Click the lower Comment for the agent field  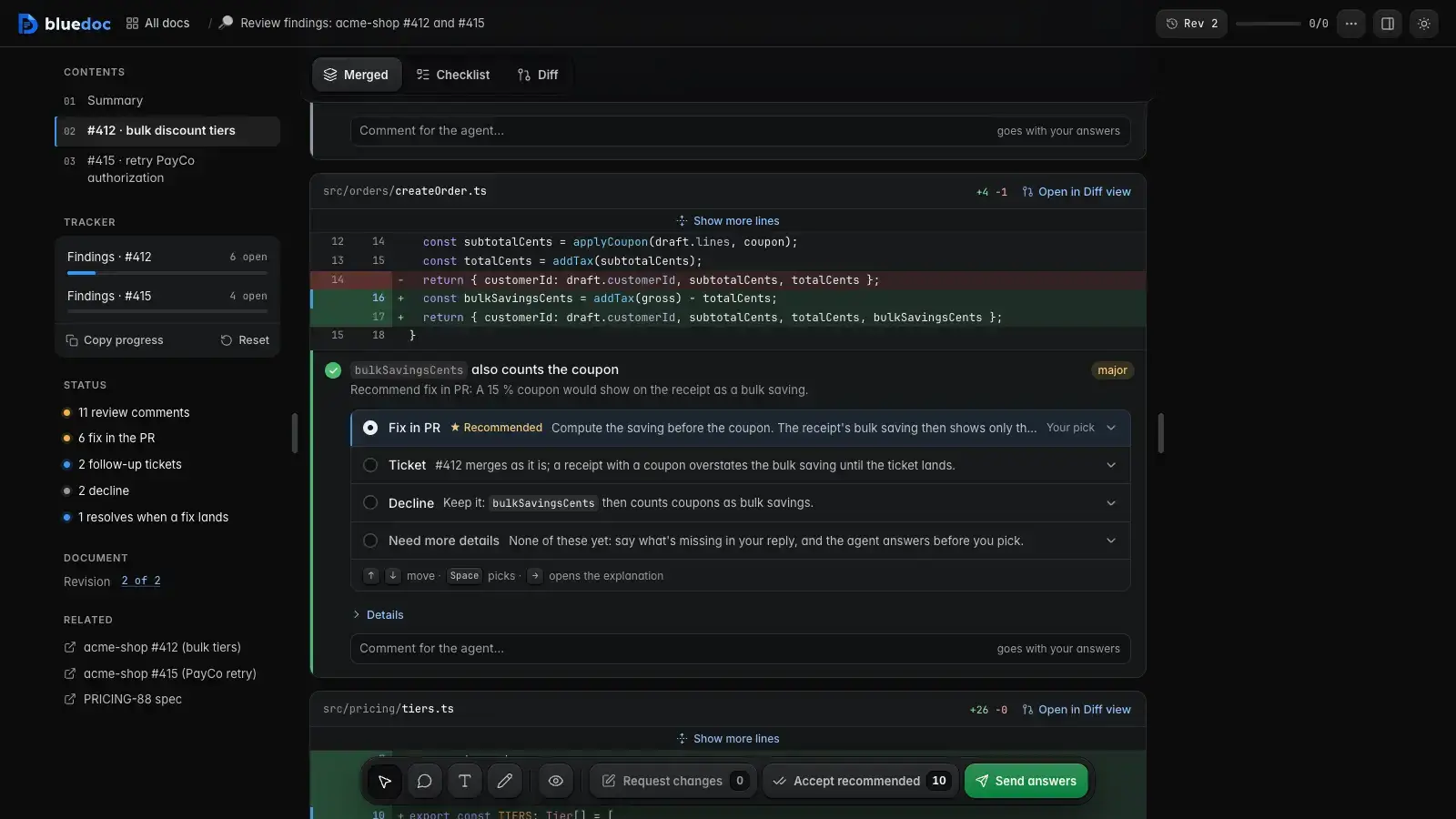pyautogui.click(x=741, y=649)
